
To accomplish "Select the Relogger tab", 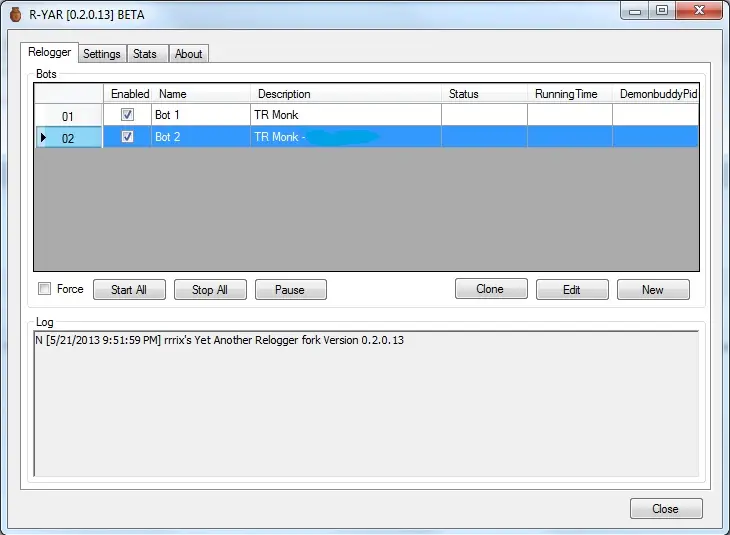I will pos(50,53).
